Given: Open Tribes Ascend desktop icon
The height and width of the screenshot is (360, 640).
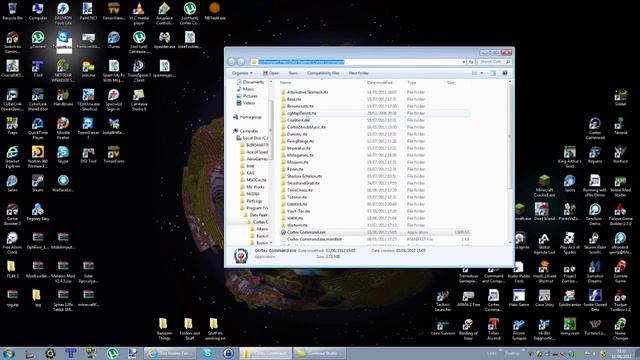Looking at the screenshot, I should [493, 329].
